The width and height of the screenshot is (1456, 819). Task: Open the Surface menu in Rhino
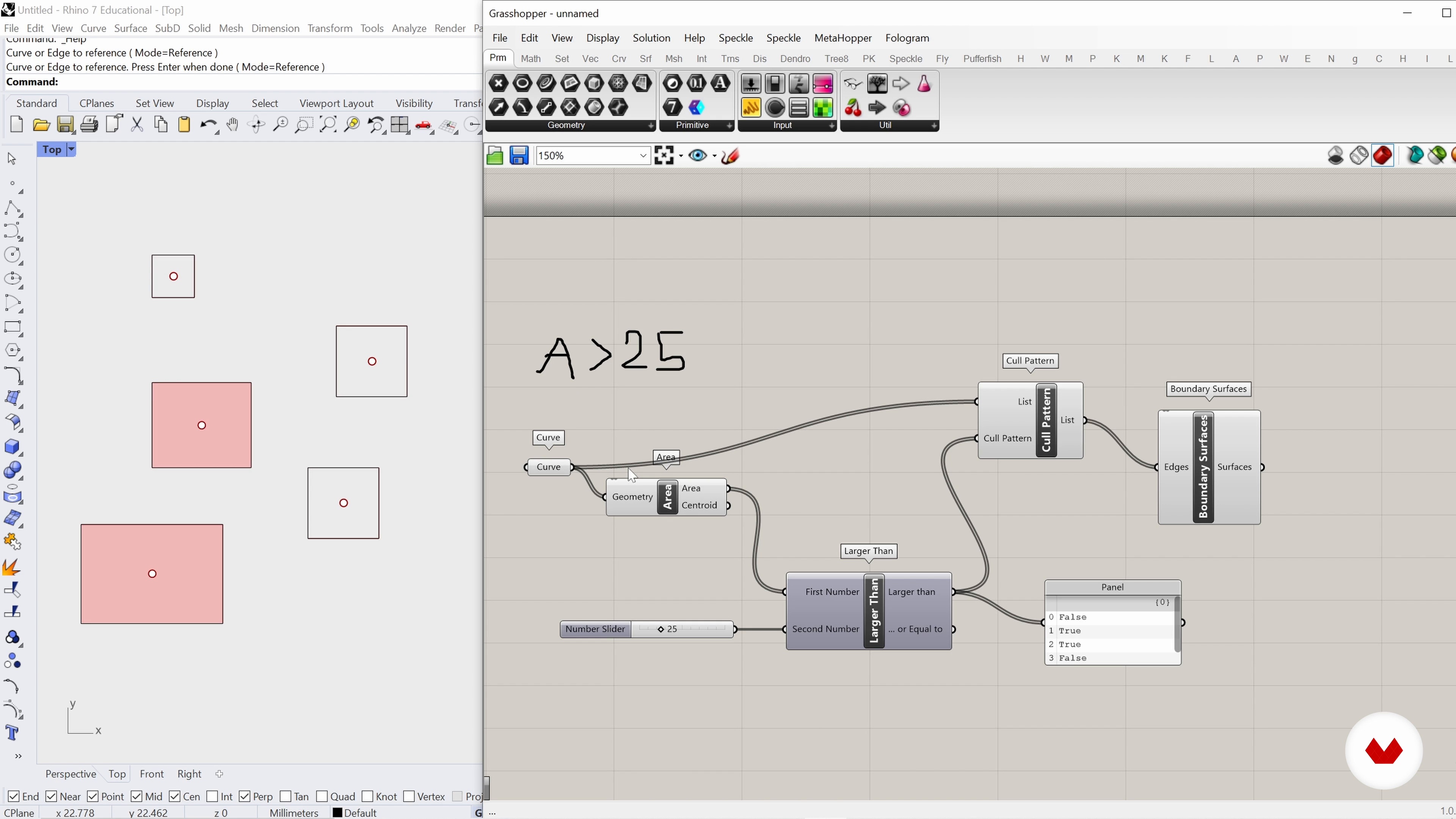[130, 28]
